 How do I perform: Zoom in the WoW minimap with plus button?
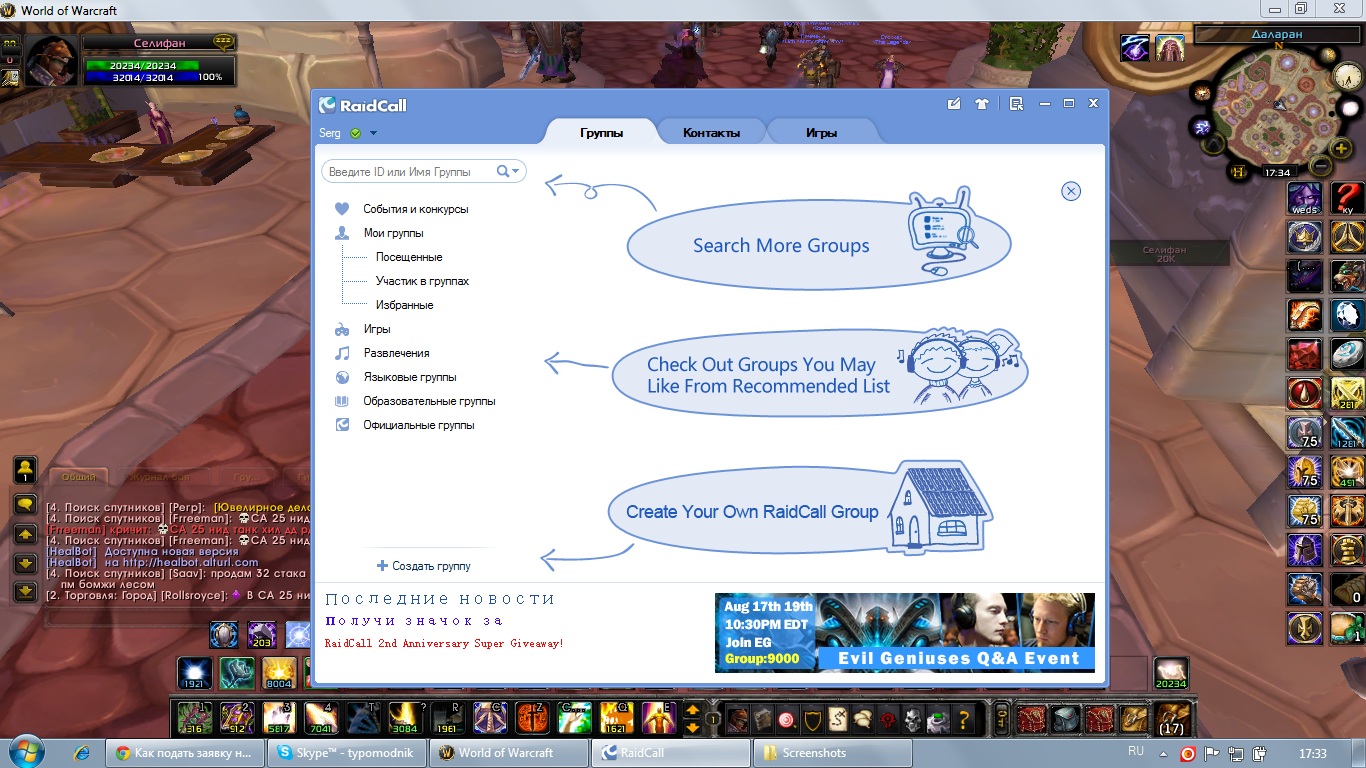point(1342,149)
